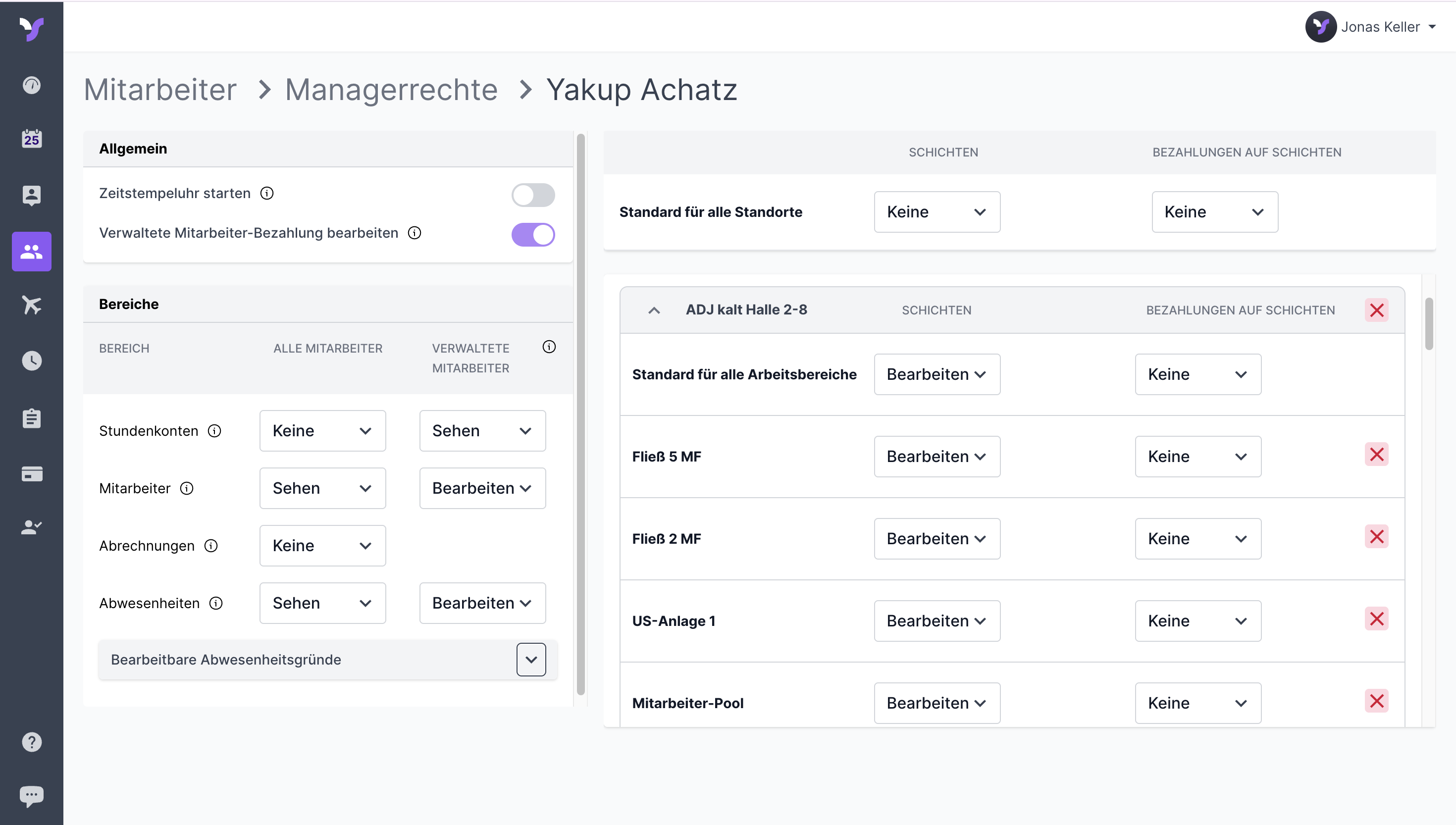Open the user checkmark icon in sidebar
This screenshot has width=1456, height=825.
click(32, 527)
